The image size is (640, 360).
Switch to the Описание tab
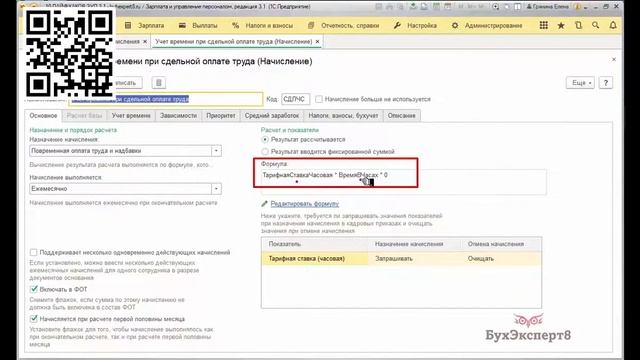(402, 116)
